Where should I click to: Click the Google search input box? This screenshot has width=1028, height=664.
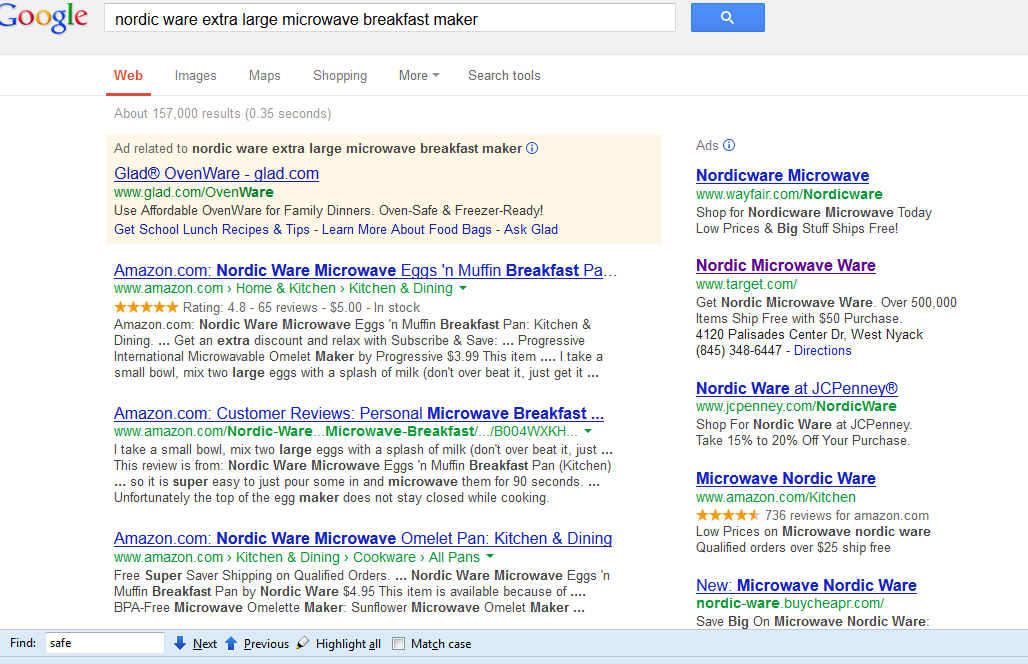[x=390, y=17]
